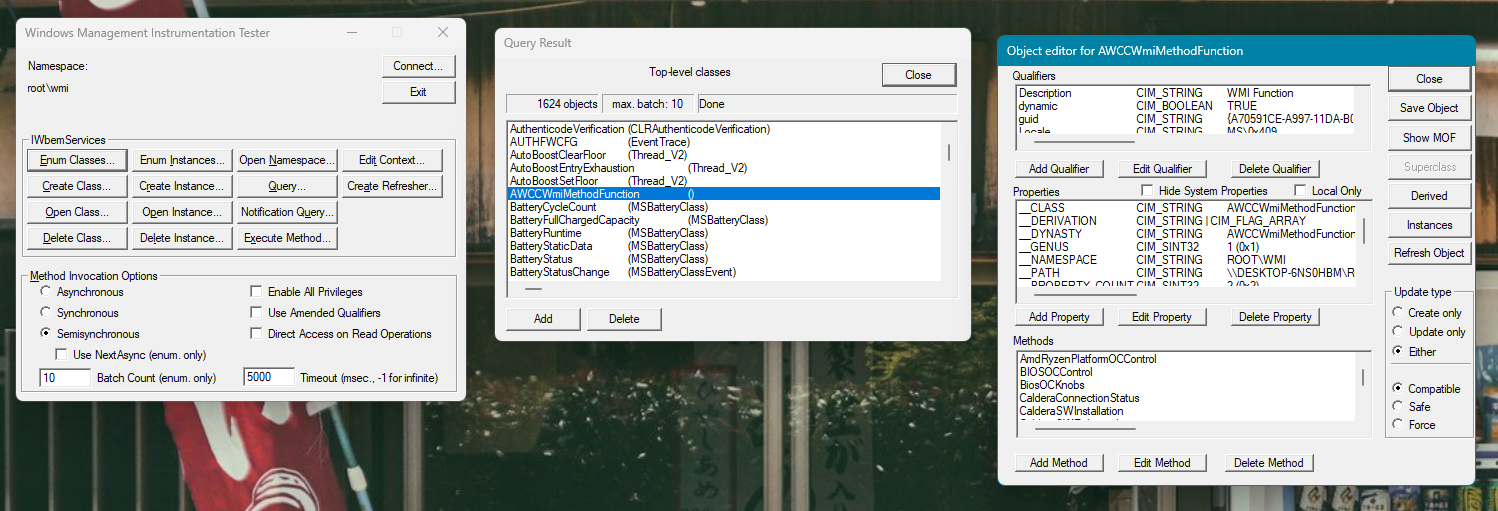Image resolution: width=1498 pixels, height=511 pixels.
Task: Select the BIOSOCControl method
Action: tap(1187, 372)
